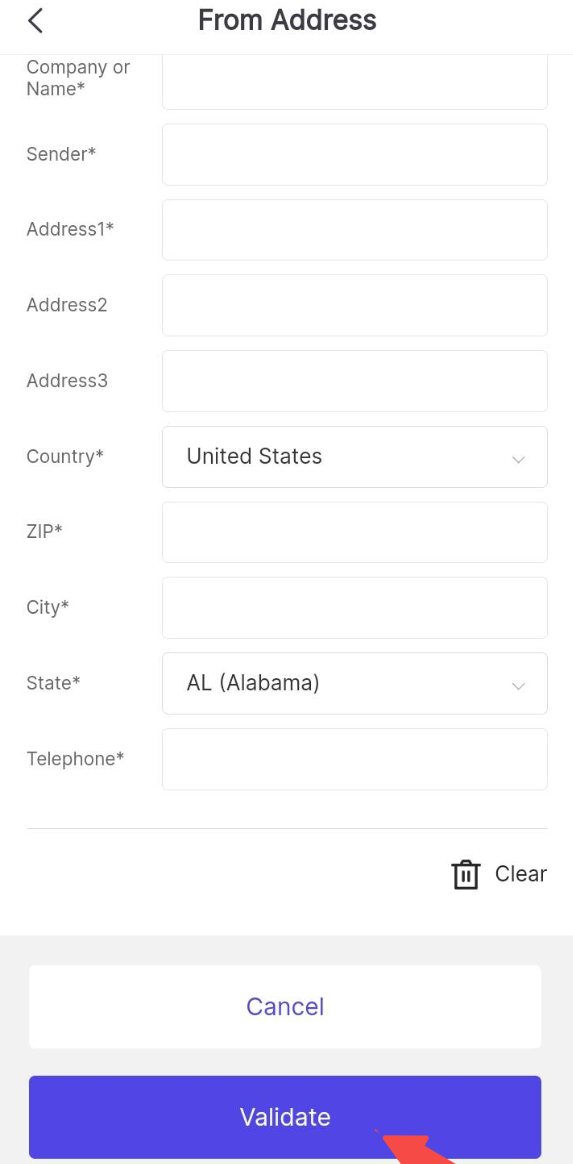Click the Country dropdown chevron icon
The height and width of the screenshot is (1164, 573).
coord(518,460)
